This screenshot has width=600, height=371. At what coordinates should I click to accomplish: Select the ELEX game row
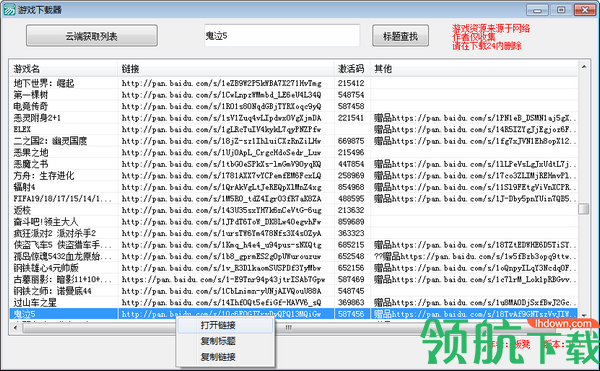[x=293, y=129]
